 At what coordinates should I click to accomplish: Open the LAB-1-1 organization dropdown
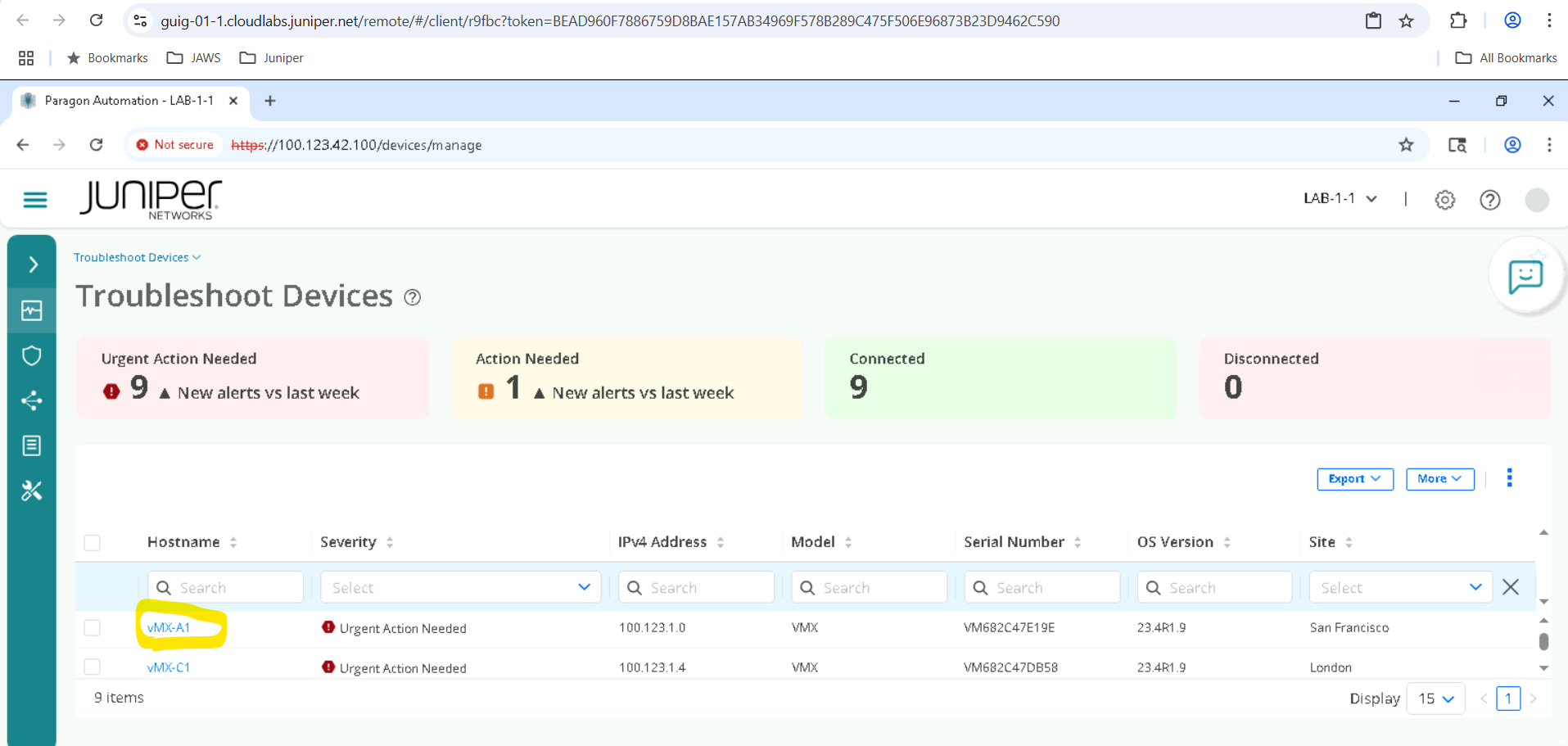click(x=1340, y=199)
